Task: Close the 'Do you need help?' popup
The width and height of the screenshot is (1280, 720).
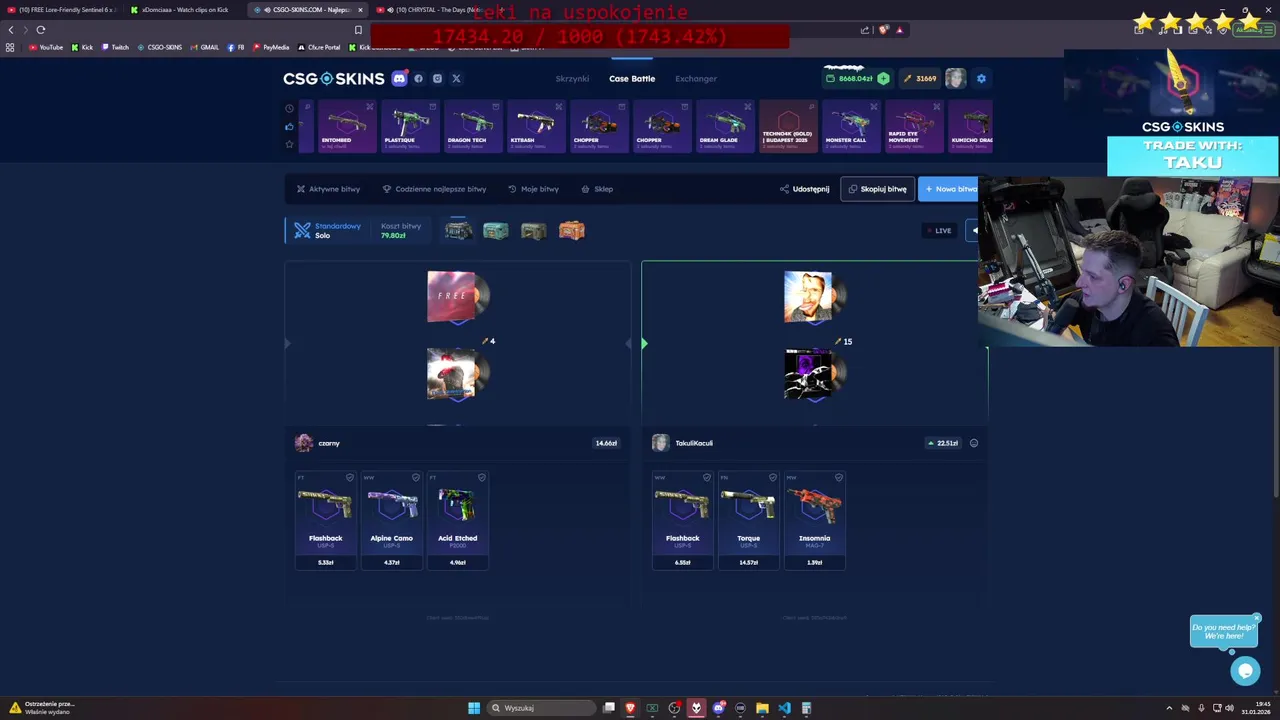Action: 1257,618
